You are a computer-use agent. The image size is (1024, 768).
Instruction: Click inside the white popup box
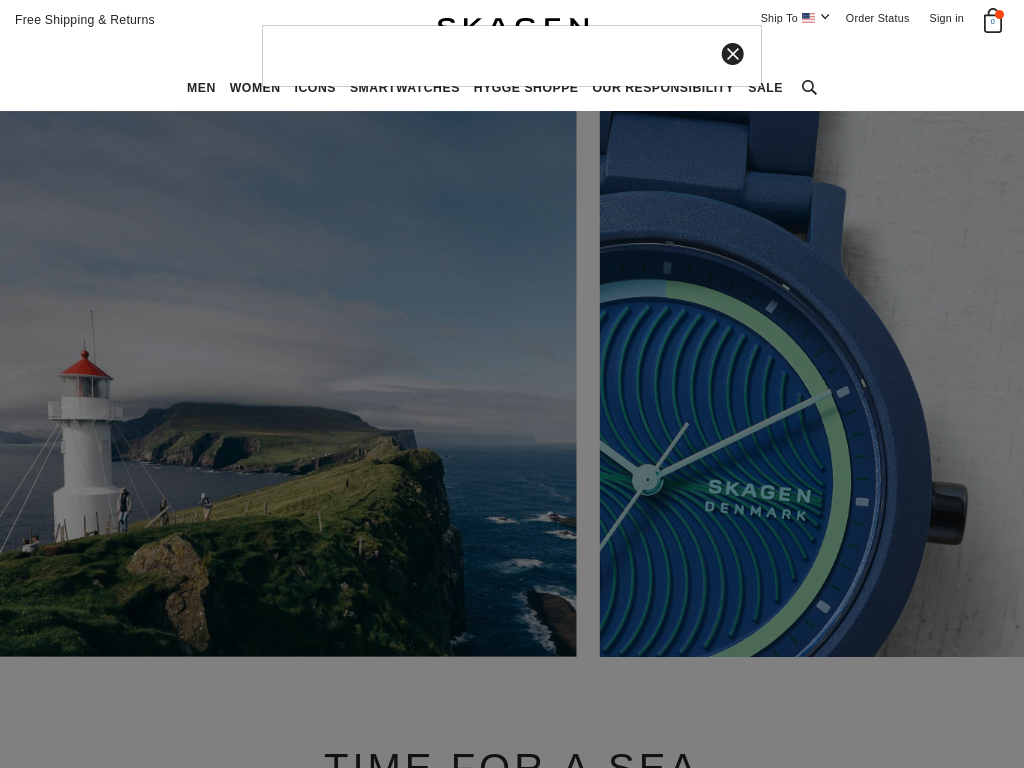click(490, 56)
